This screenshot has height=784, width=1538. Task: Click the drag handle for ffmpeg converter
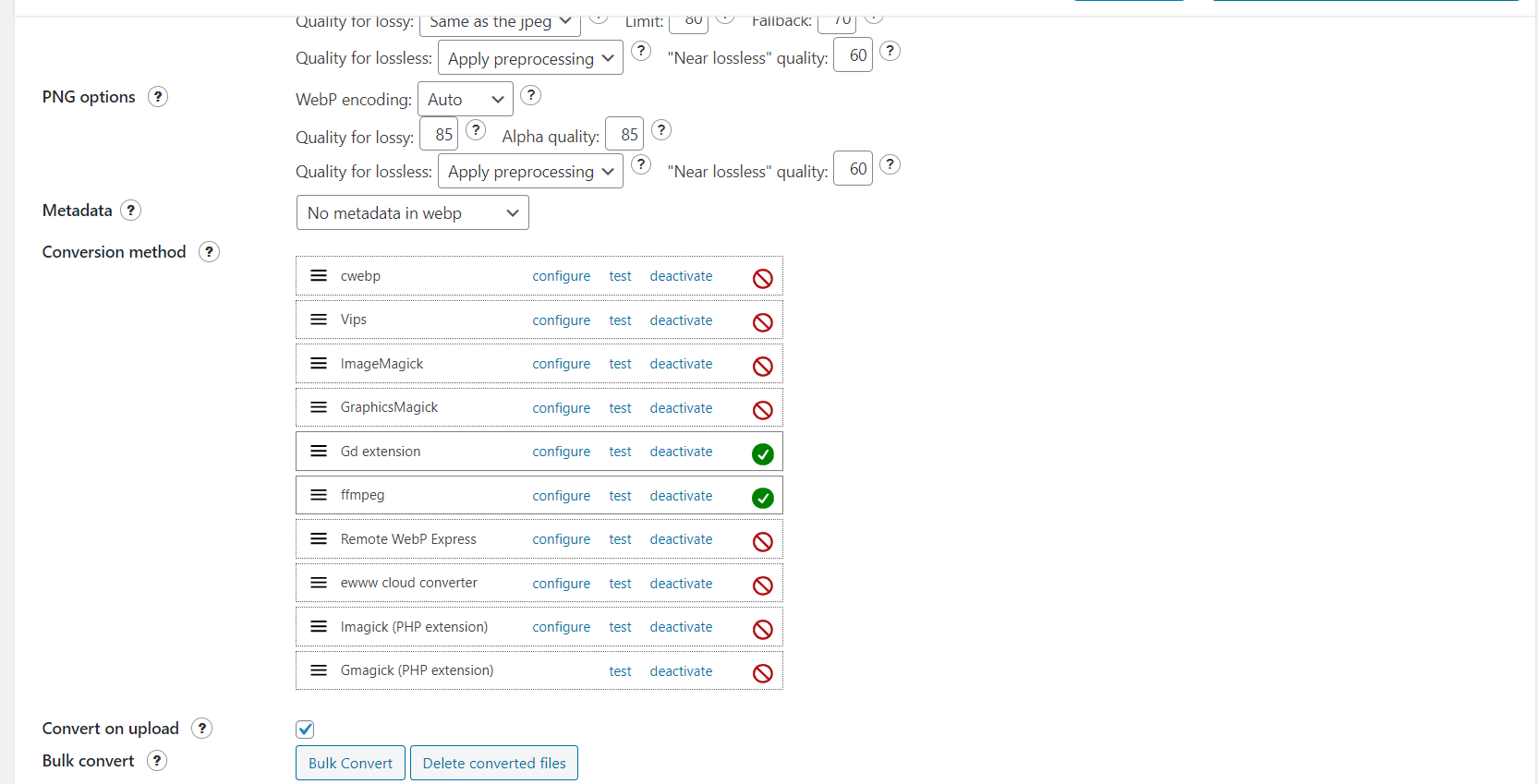click(319, 495)
